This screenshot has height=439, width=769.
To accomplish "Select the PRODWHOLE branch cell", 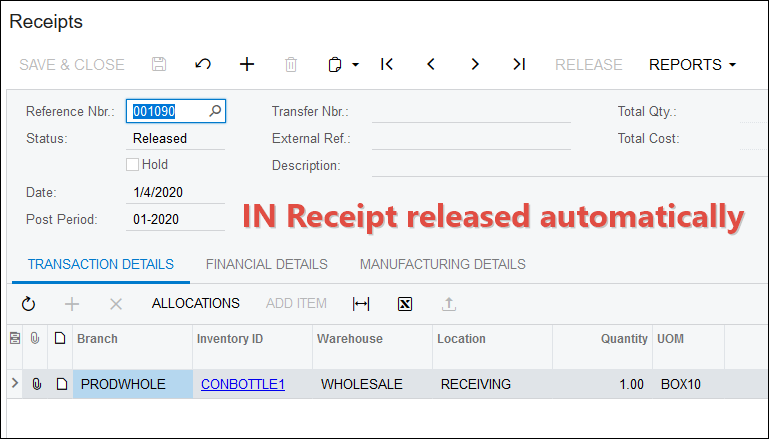I will pyautogui.click(x=132, y=384).
